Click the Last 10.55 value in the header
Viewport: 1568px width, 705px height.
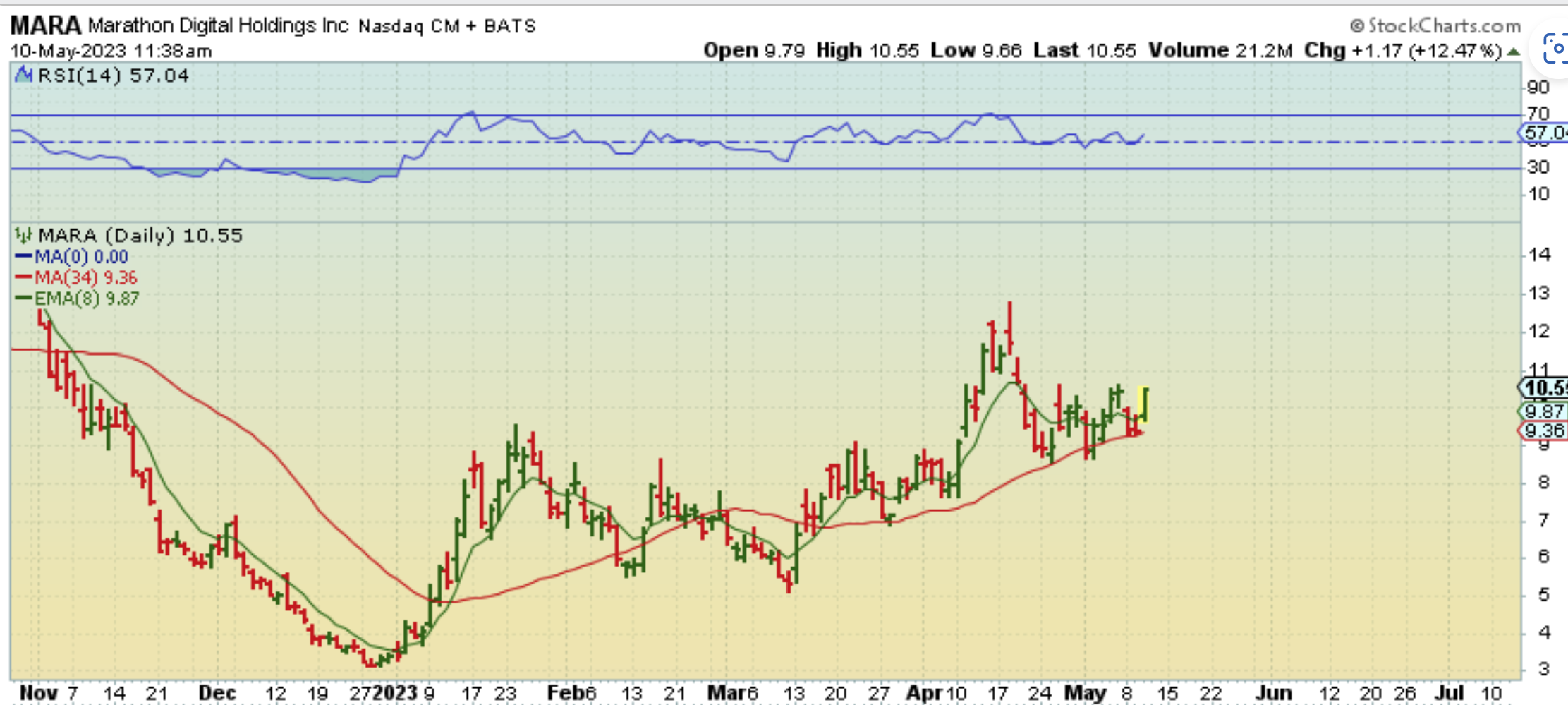point(1085,50)
